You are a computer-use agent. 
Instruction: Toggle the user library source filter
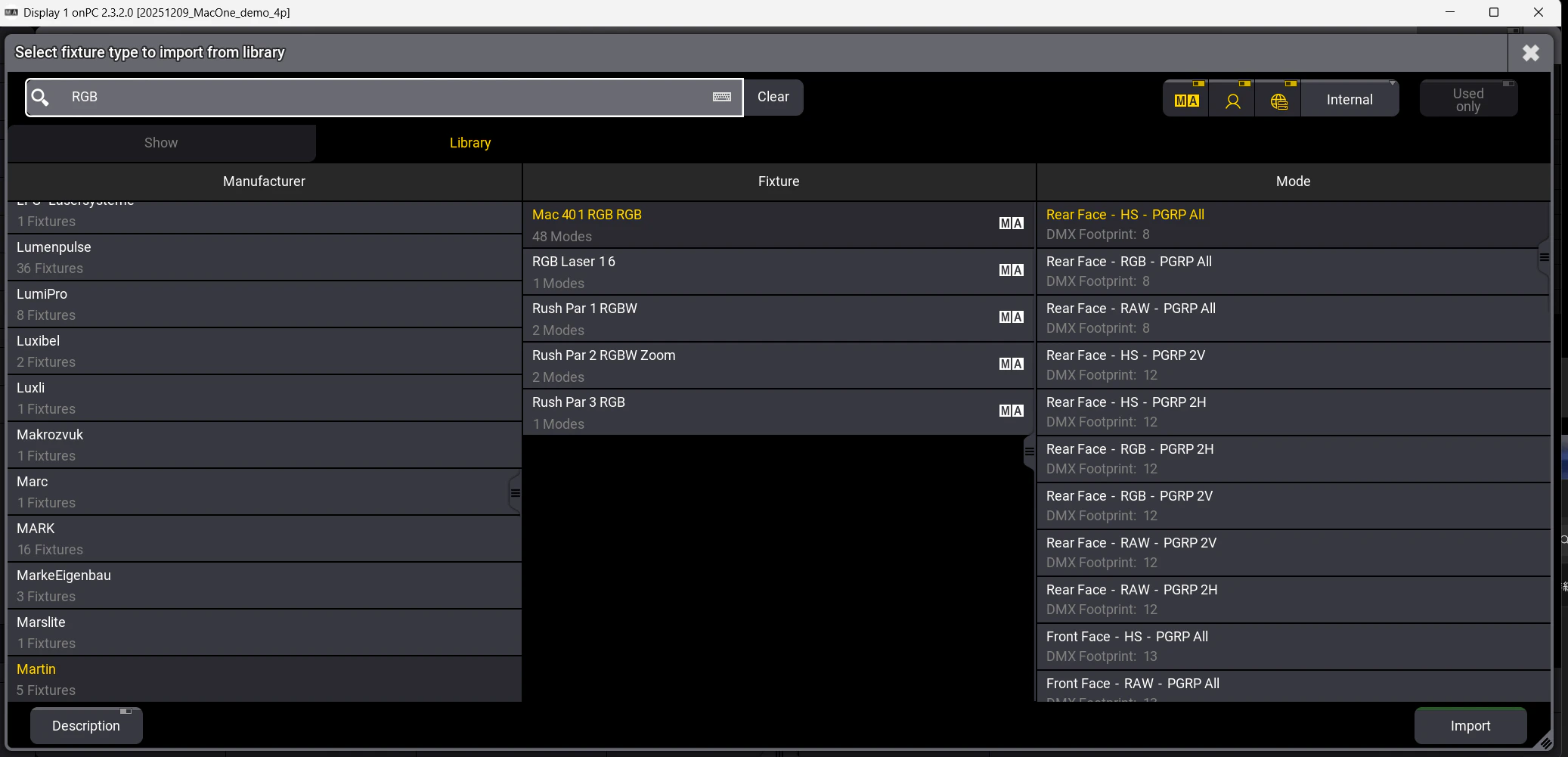[x=1232, y=98]
